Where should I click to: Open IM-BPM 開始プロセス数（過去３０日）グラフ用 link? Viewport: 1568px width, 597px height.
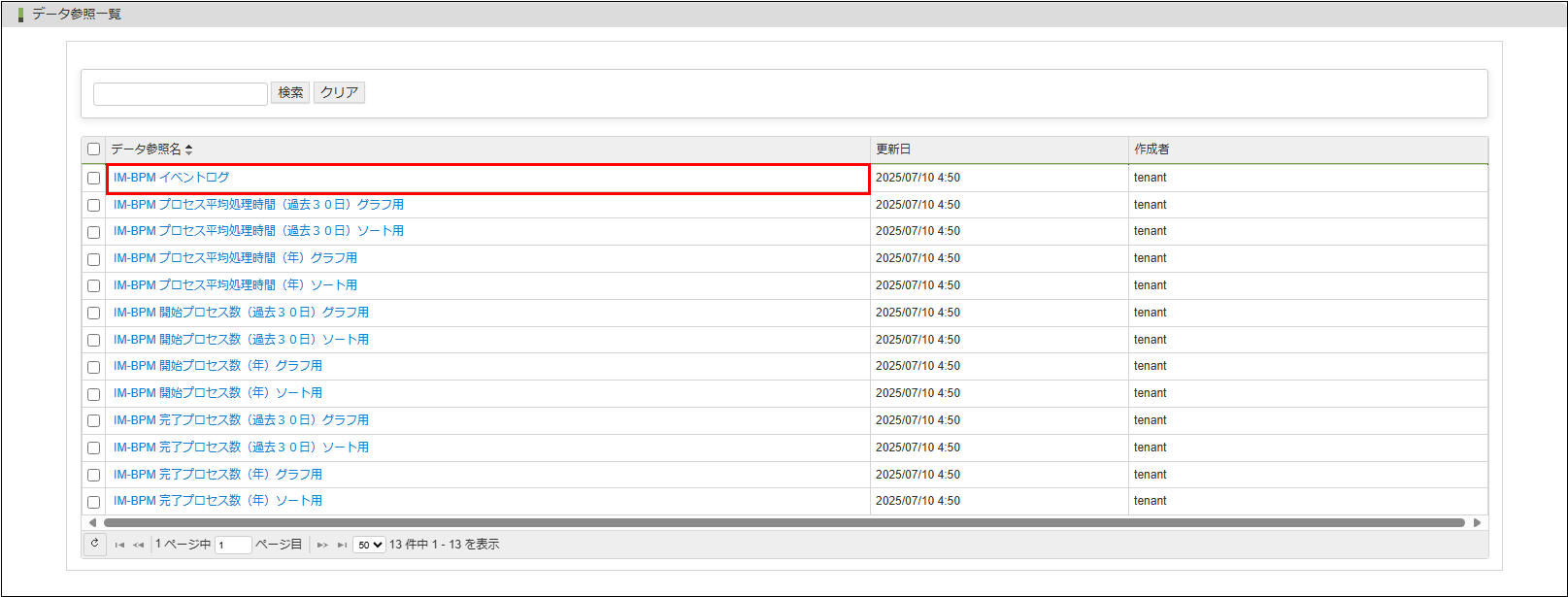[x=241, y=313]
